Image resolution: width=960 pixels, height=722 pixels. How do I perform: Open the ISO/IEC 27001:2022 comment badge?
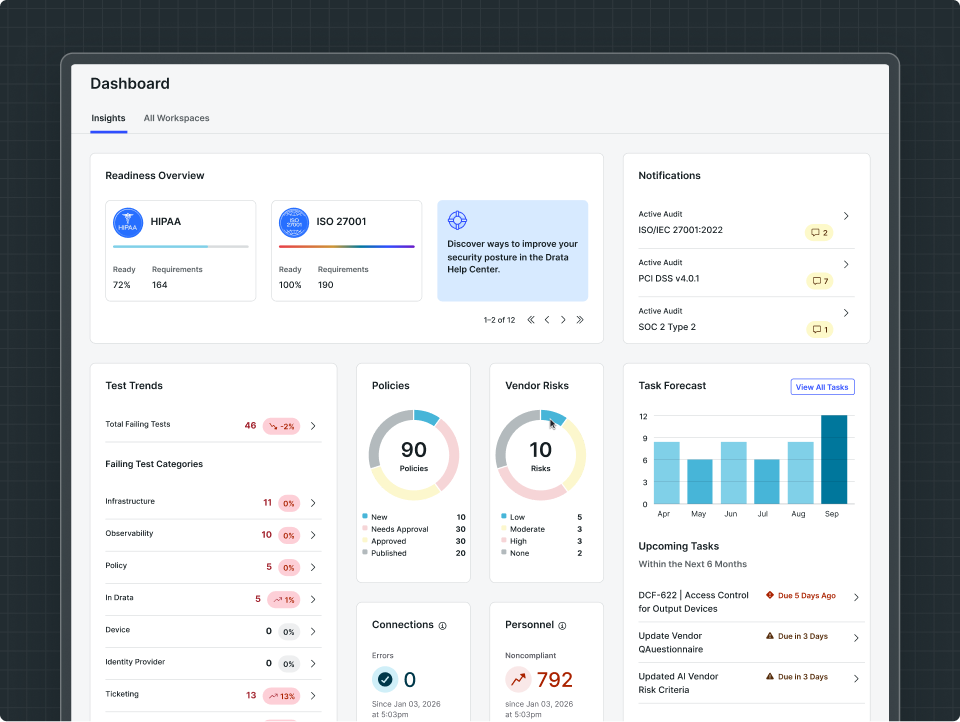[x=819, y=233]
